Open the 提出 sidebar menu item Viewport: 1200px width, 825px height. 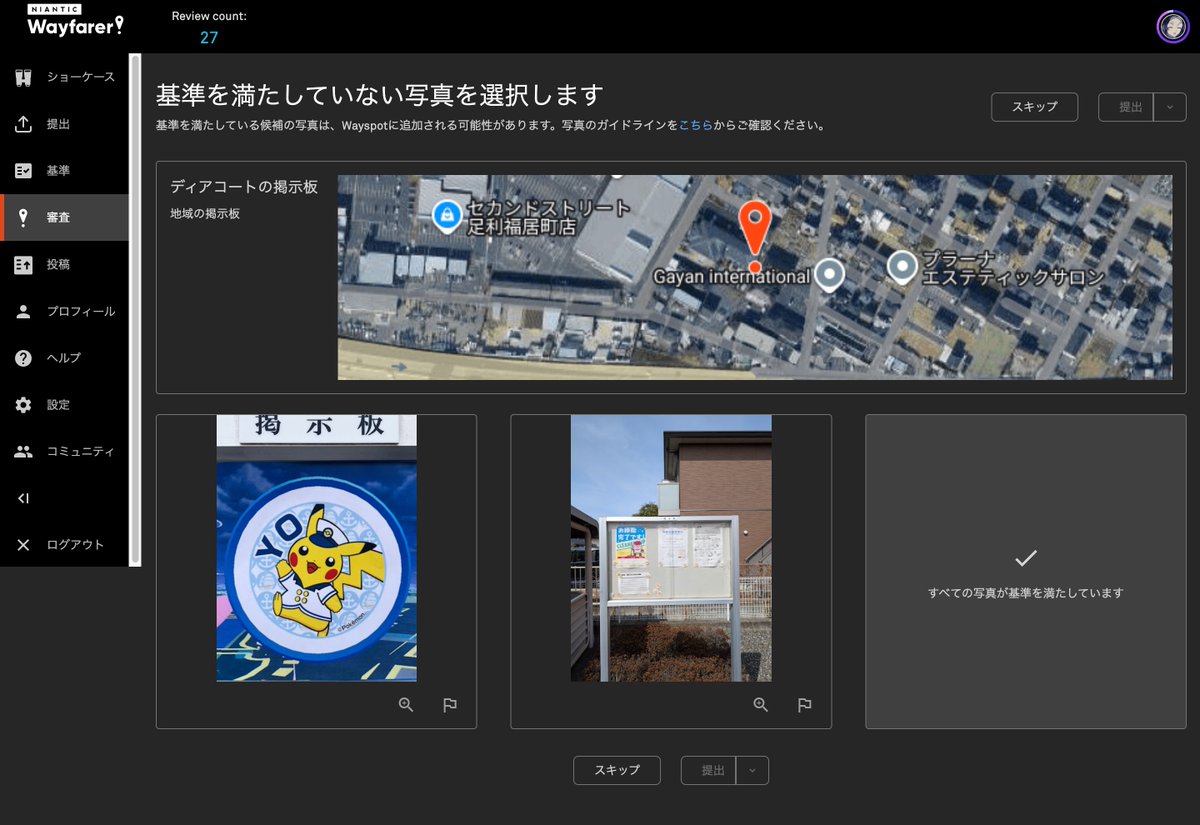click(64, 124)
